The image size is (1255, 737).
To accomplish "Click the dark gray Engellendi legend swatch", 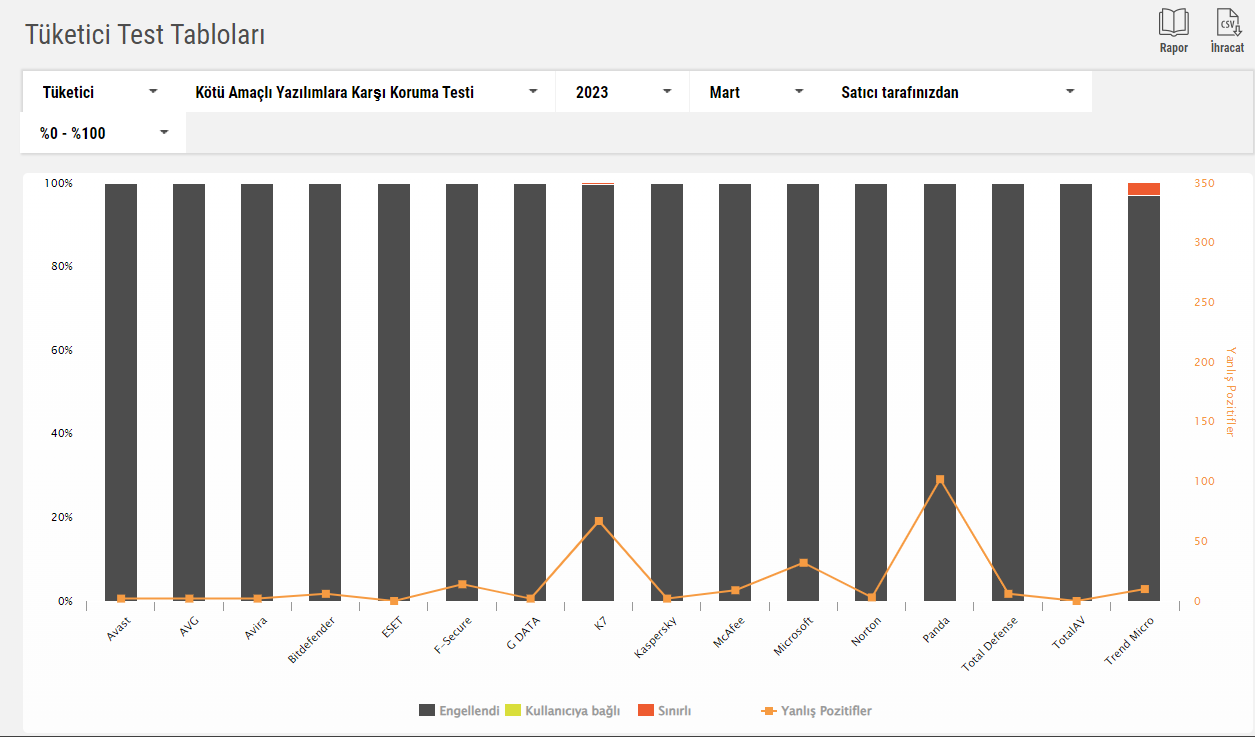I will 427,711.
